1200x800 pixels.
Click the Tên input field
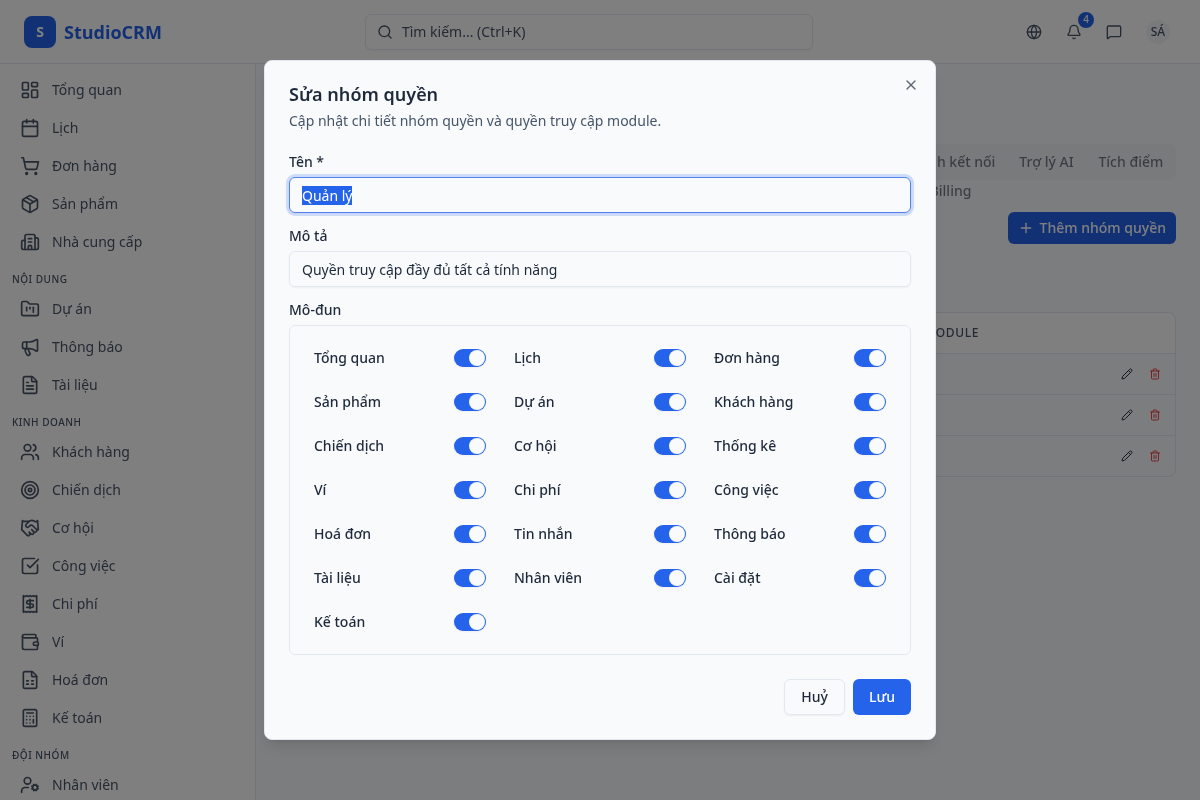coord(600,195)
